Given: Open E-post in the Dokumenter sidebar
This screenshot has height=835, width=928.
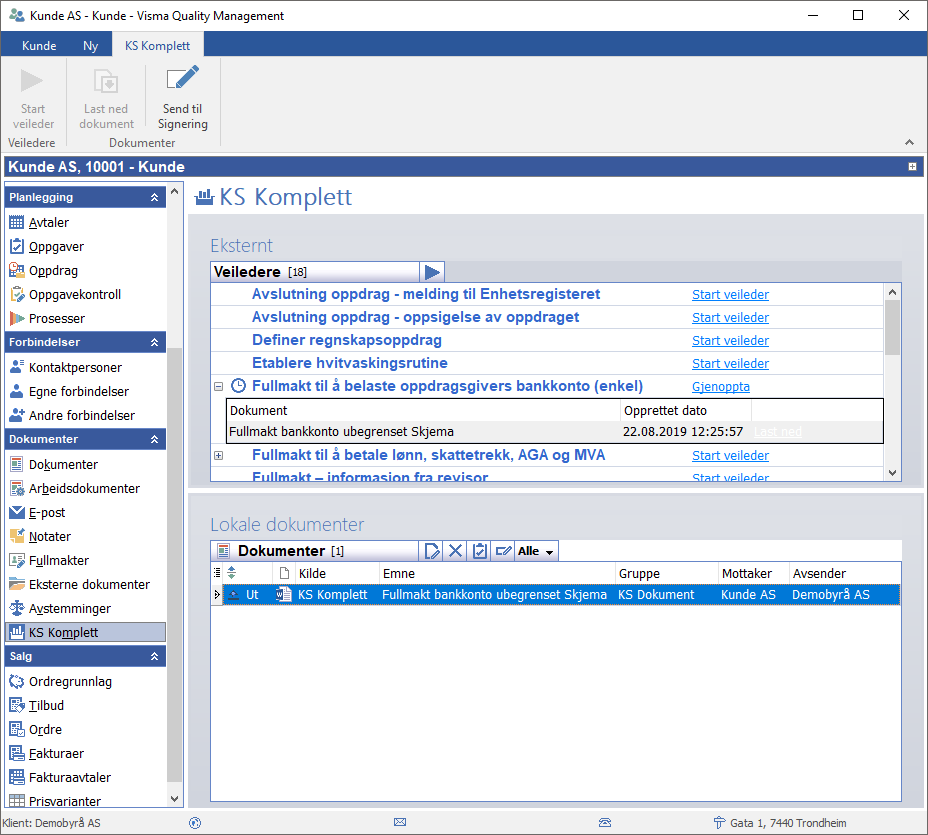Looking at the screenshot, I should [49, 512].
